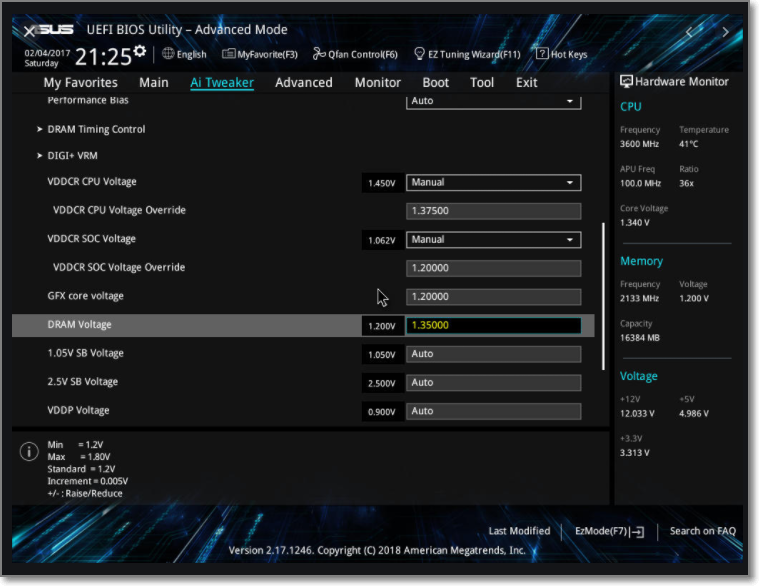This screenshot has height=586, width=759.
Task: Switch to My Favorites tab
Action: 80,83
